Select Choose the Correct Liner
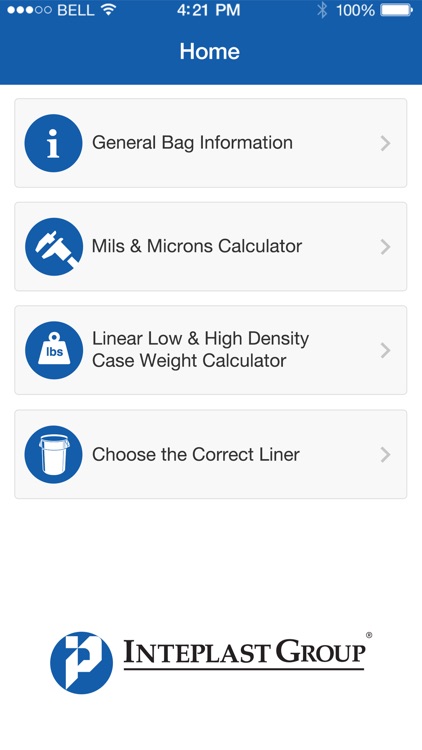Screen dimensions: 422x750 pyautogui.click(x=211, y=454)
